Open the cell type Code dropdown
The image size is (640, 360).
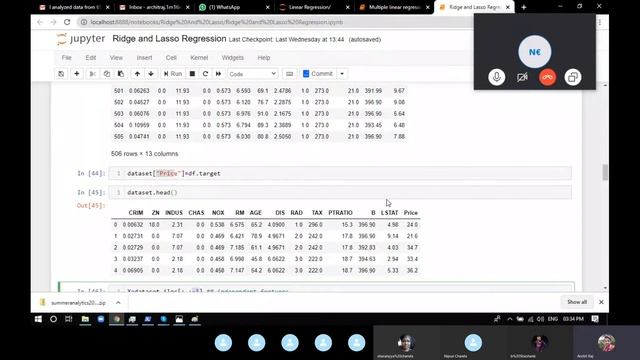click(253, 74)
